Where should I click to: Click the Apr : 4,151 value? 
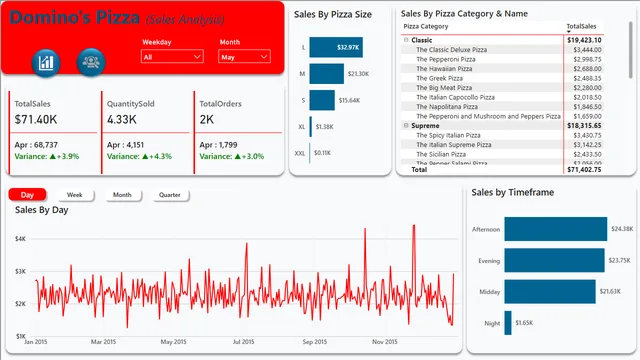click(125, 145)
